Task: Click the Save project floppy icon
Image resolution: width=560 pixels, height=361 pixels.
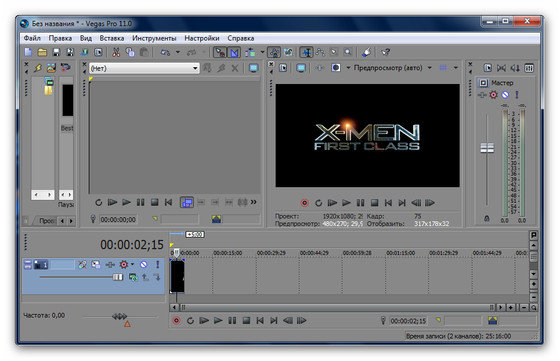Action: [56, 52]
